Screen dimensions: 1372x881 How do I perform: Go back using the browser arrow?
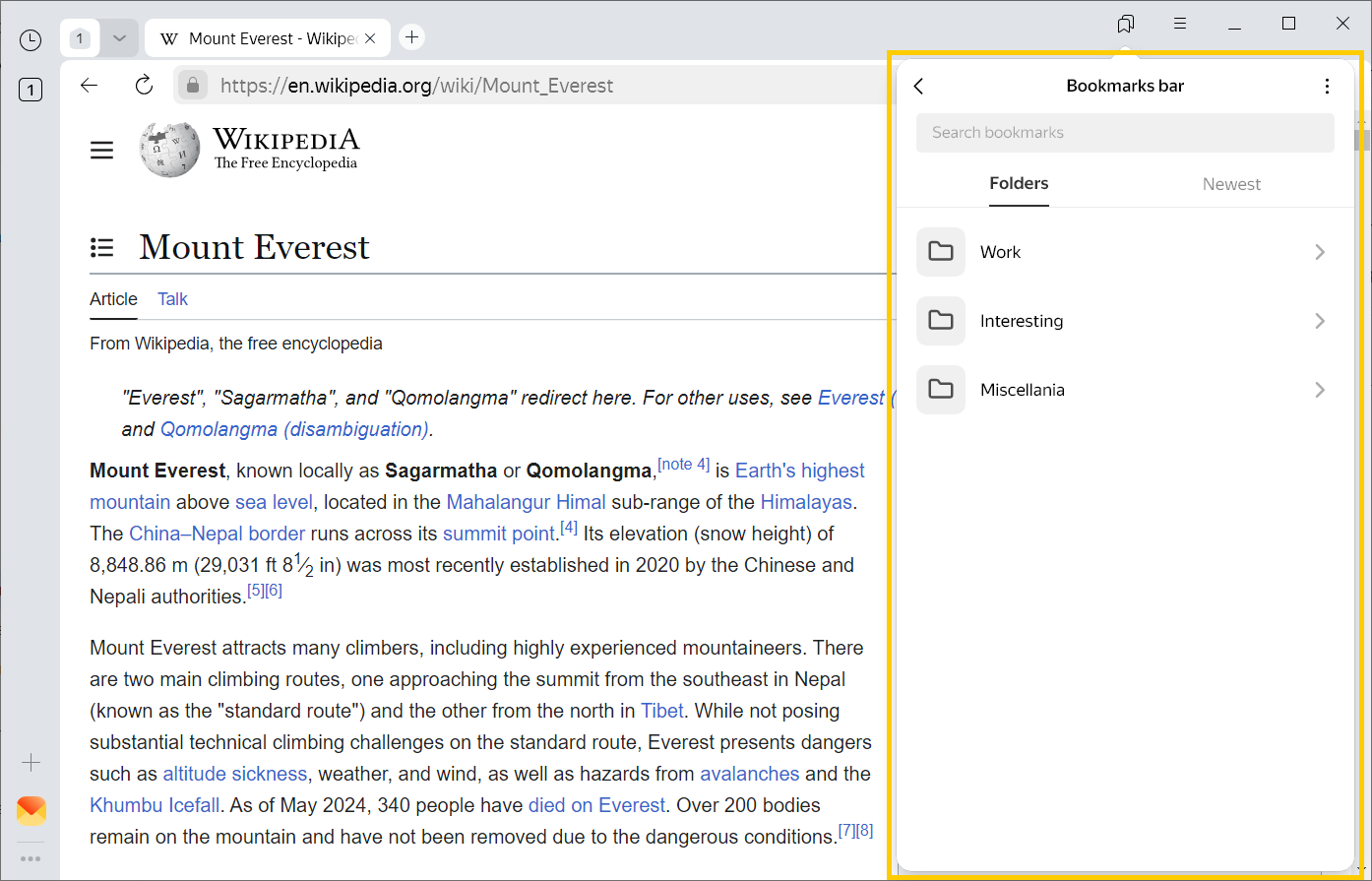tap(90, 86)
